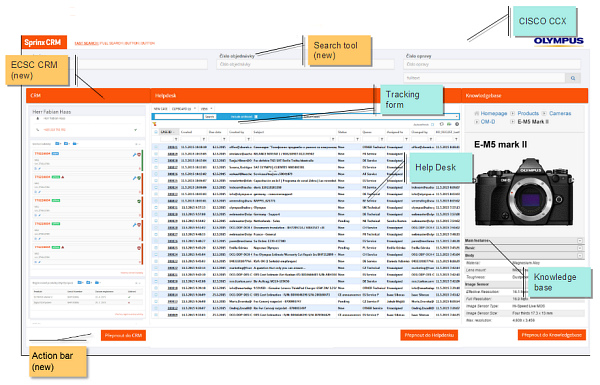The width and height of the screenshot is (600, 385).
Task: Click the orange filter funnel icon above the case grid
Action: pyautogui.click(x=155, y=124)
